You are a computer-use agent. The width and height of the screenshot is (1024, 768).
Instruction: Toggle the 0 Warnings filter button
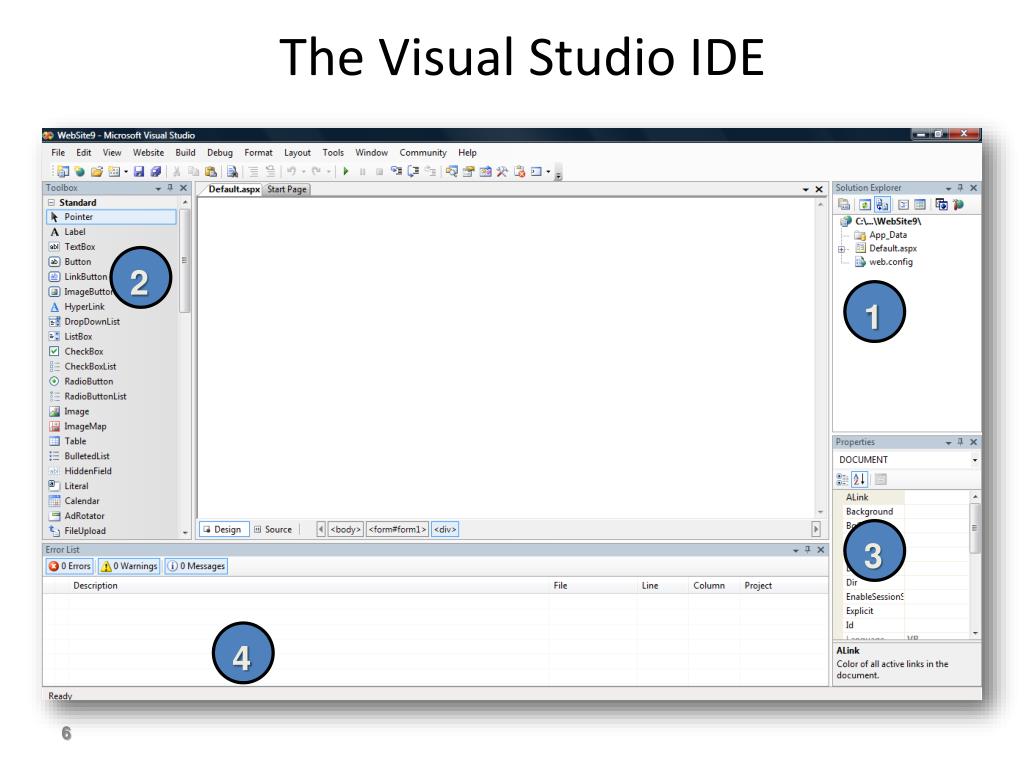pos(129,566)
